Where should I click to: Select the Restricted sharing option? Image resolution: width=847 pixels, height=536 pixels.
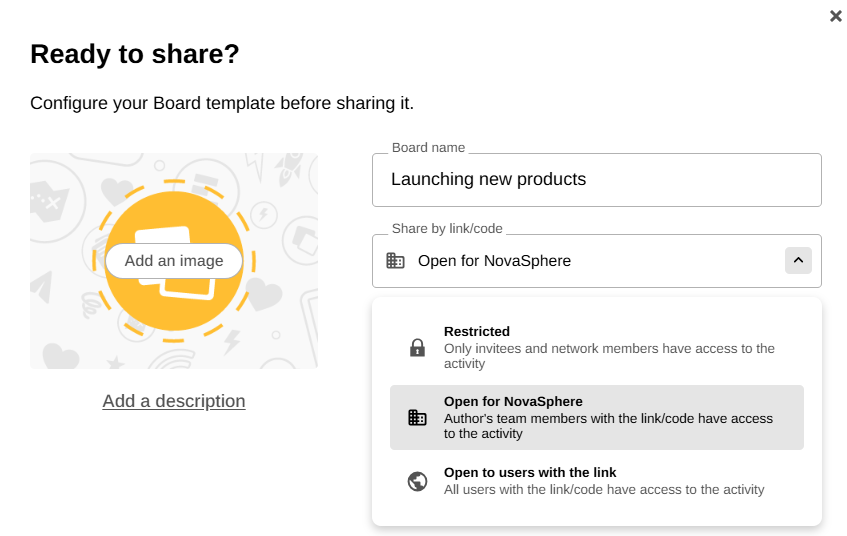[x=477, y=331]
